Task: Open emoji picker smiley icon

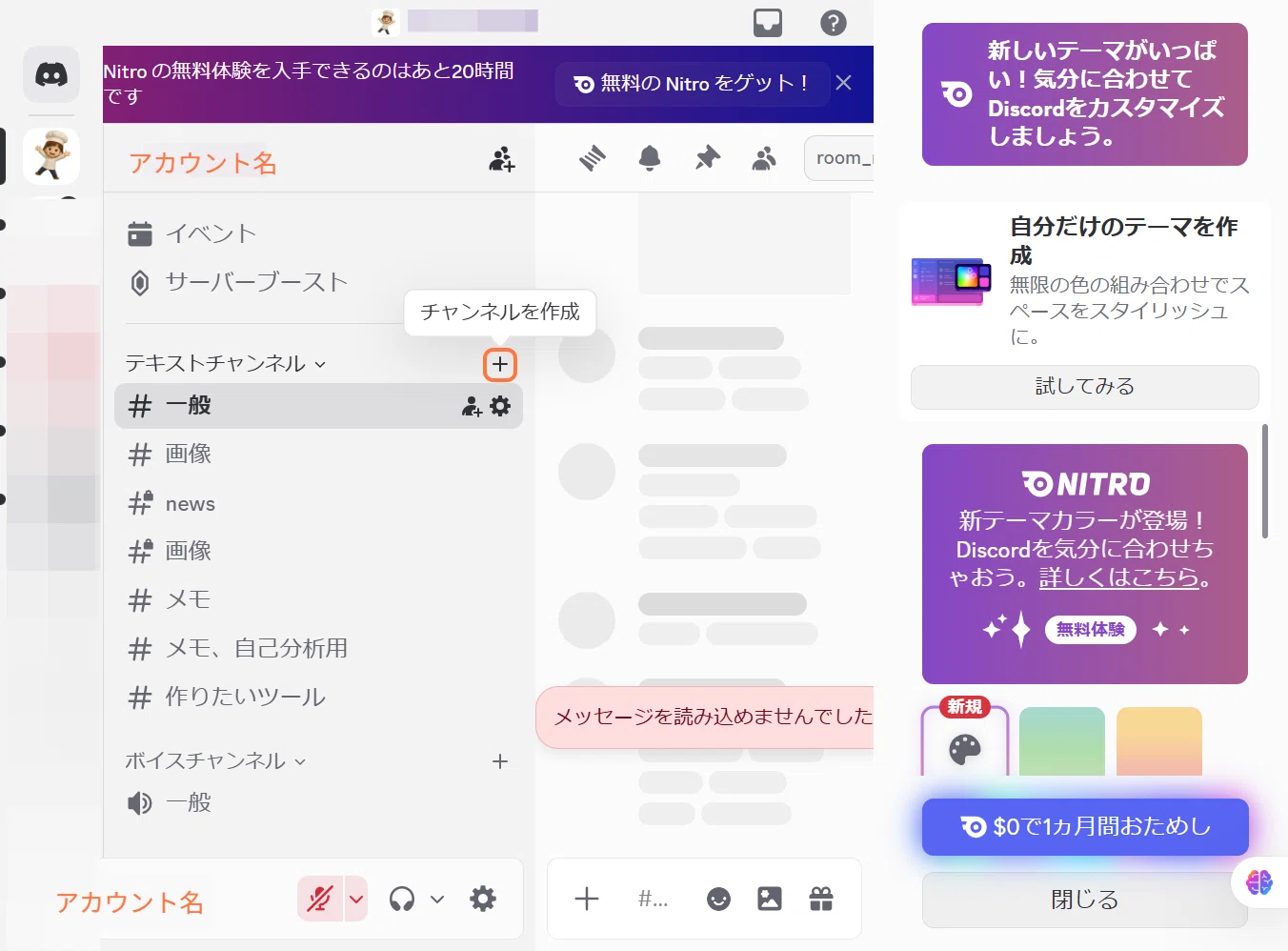Action: 718,899
